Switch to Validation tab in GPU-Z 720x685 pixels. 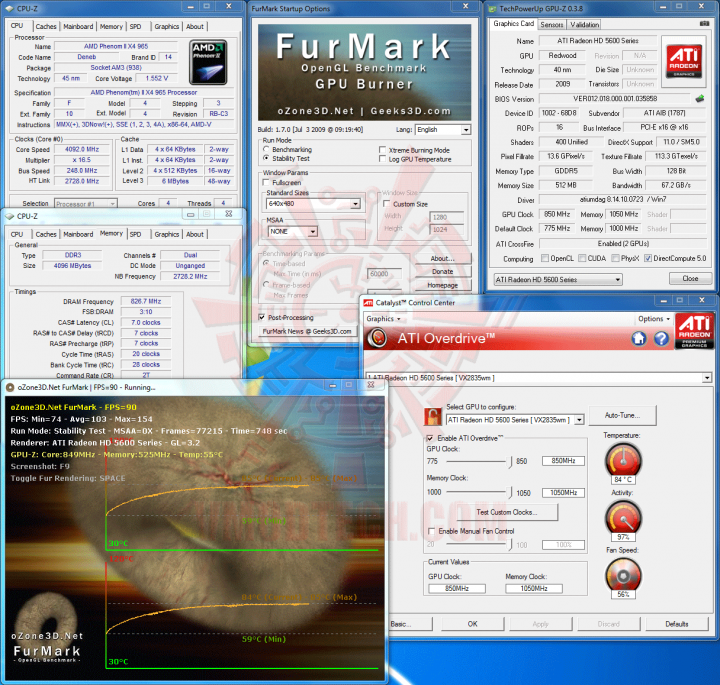click(584, 24)
